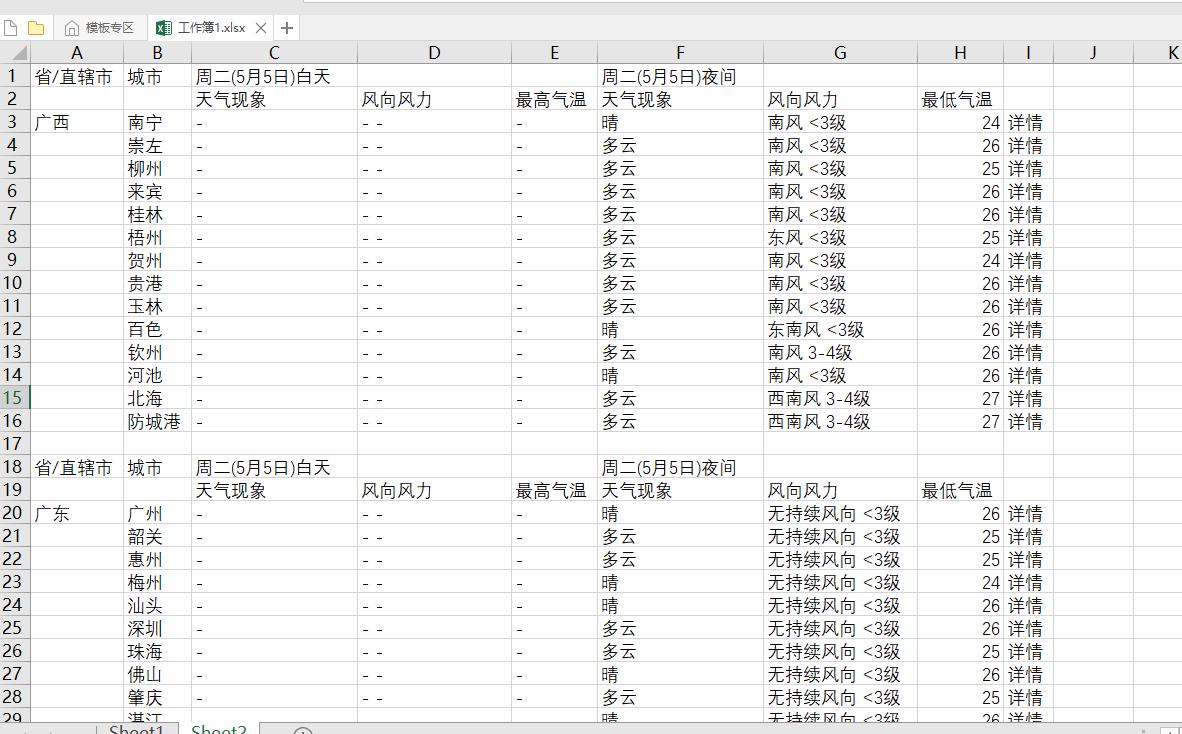Viewport: 1182px width, 734px height.
Task: Switch to the Sheet2 tab
Action: pos(218,729)
